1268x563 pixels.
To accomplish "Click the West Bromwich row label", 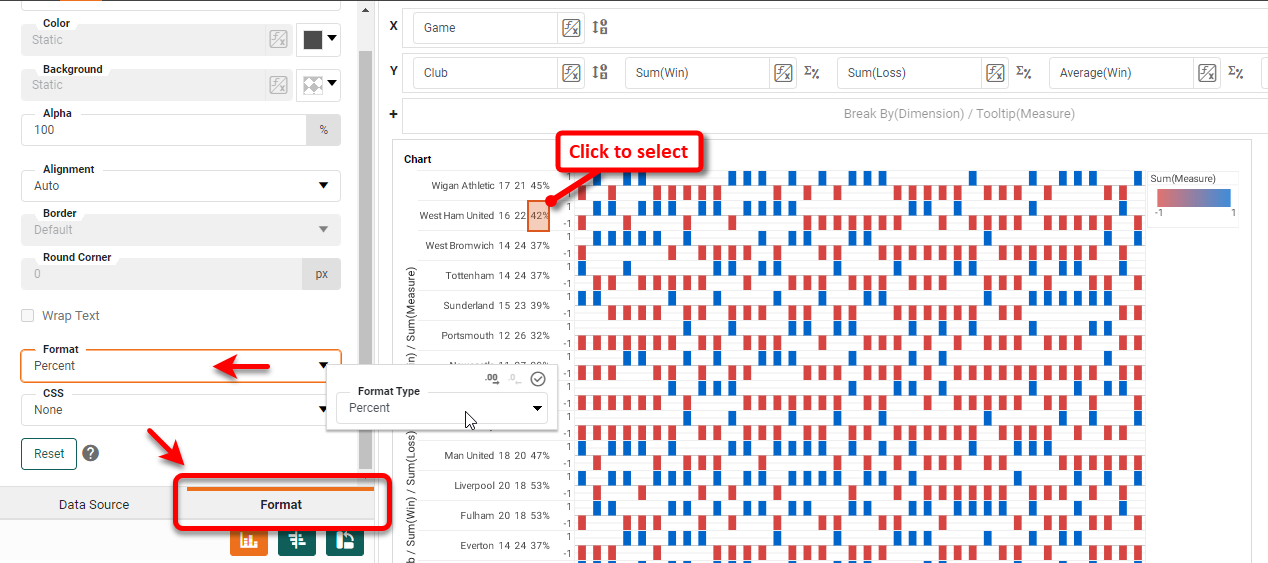I will [460, 246].
